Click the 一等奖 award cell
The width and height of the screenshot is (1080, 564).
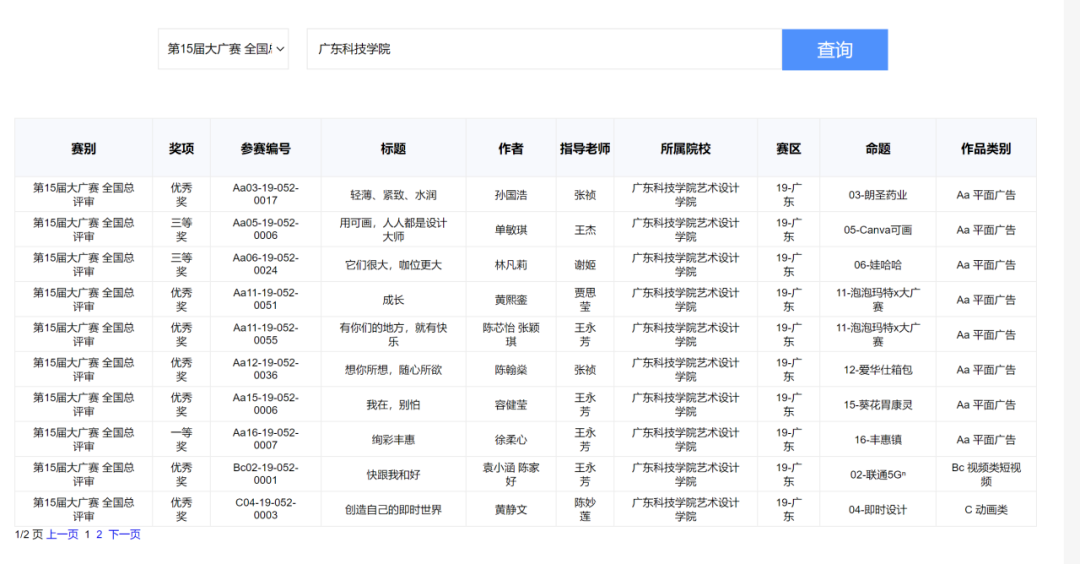pos(181,439)
